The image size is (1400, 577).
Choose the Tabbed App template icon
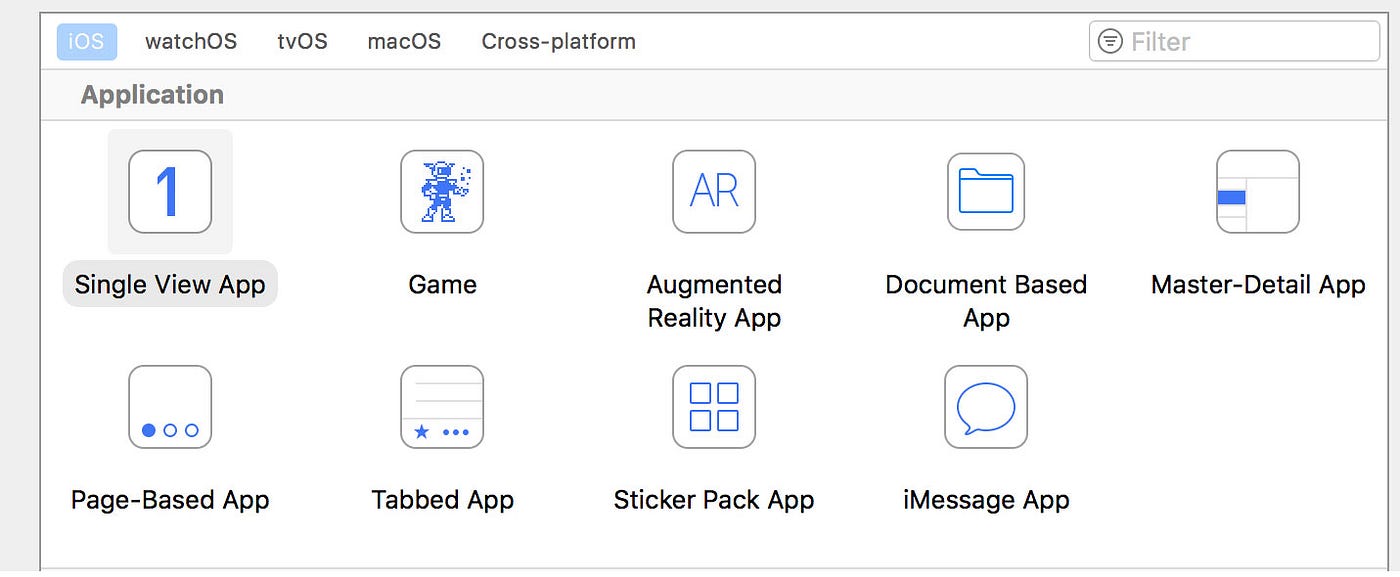coord(442,407)
